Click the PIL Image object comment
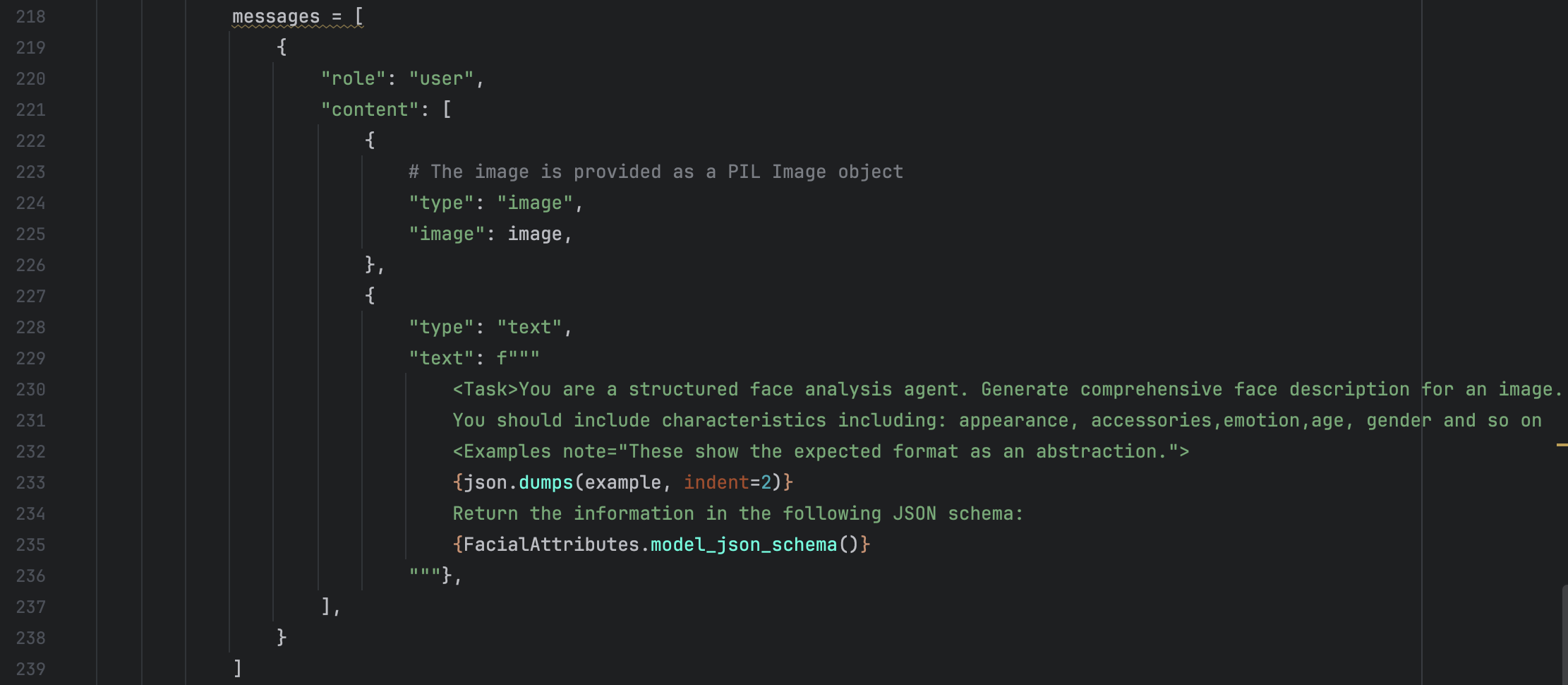The width and height of the screenshot is (1568, 685). 656,172
